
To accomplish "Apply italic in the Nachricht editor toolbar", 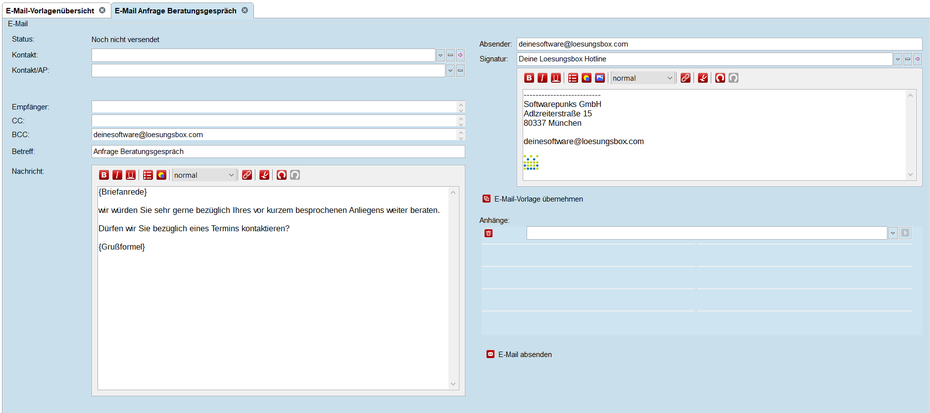I will click(x=117, y=175).
